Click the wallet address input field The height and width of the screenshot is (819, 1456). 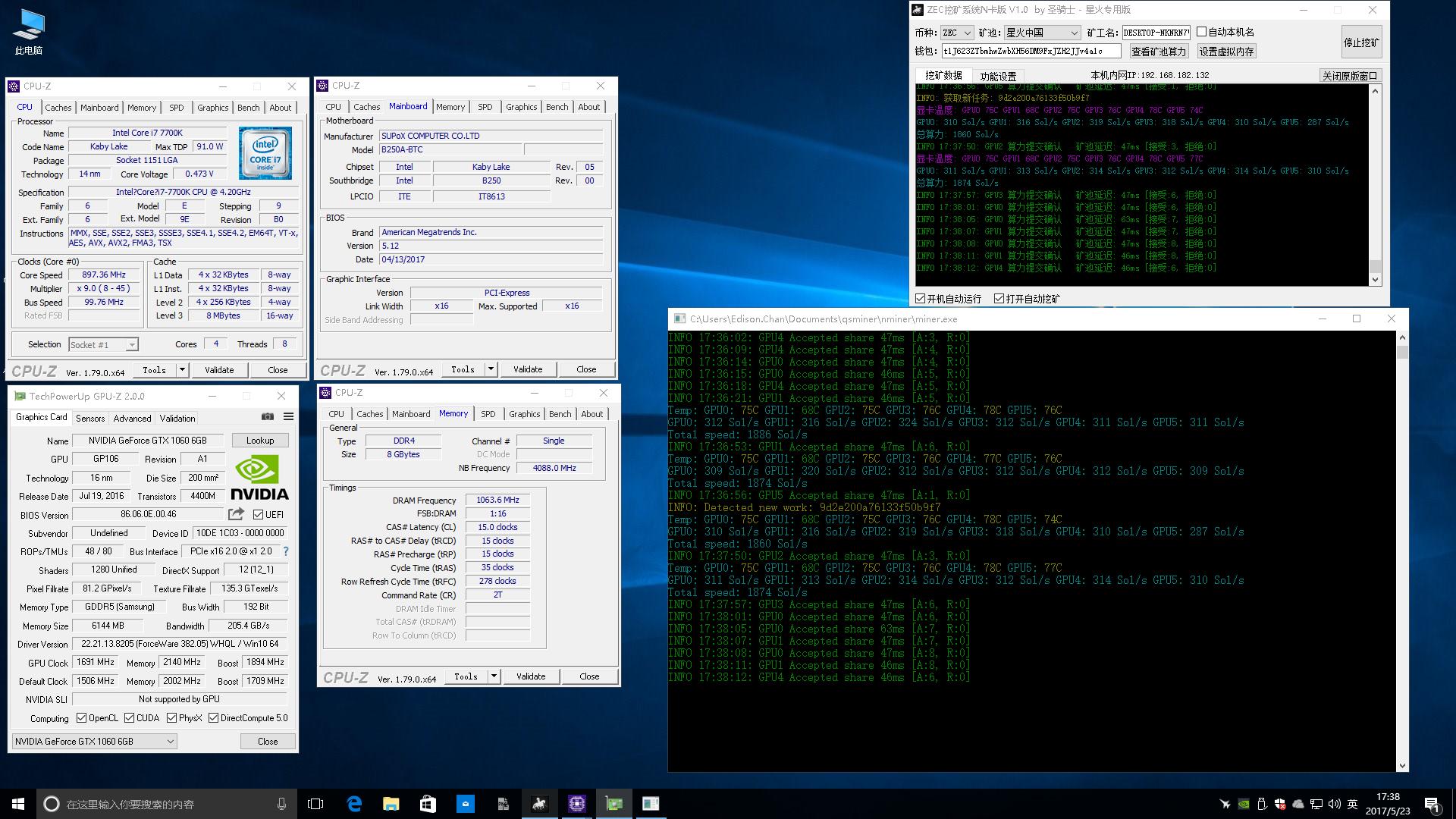[x=1031, y=51]
